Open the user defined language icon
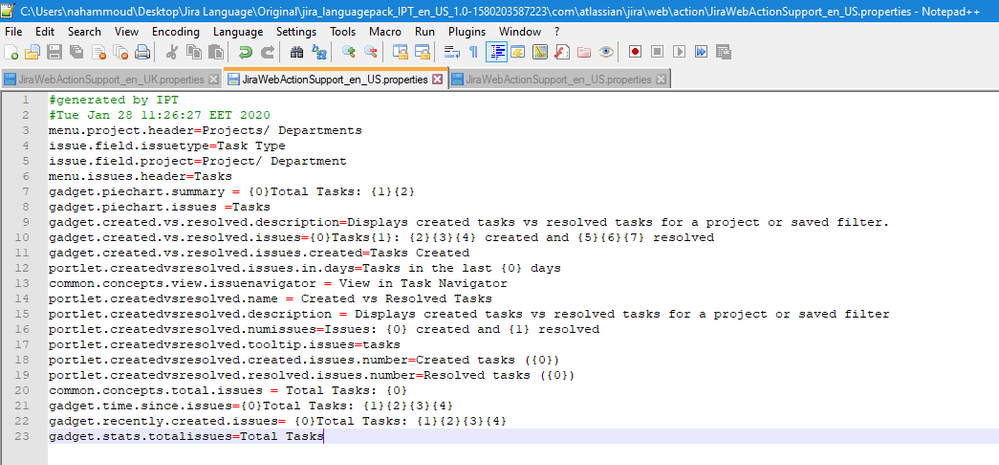999x465 pixels. tap(517, 52)
